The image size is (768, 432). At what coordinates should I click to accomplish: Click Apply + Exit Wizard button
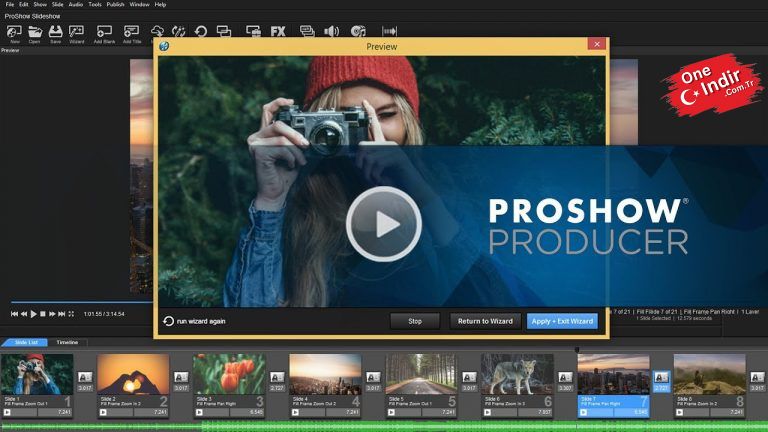(x=562, y=321)
